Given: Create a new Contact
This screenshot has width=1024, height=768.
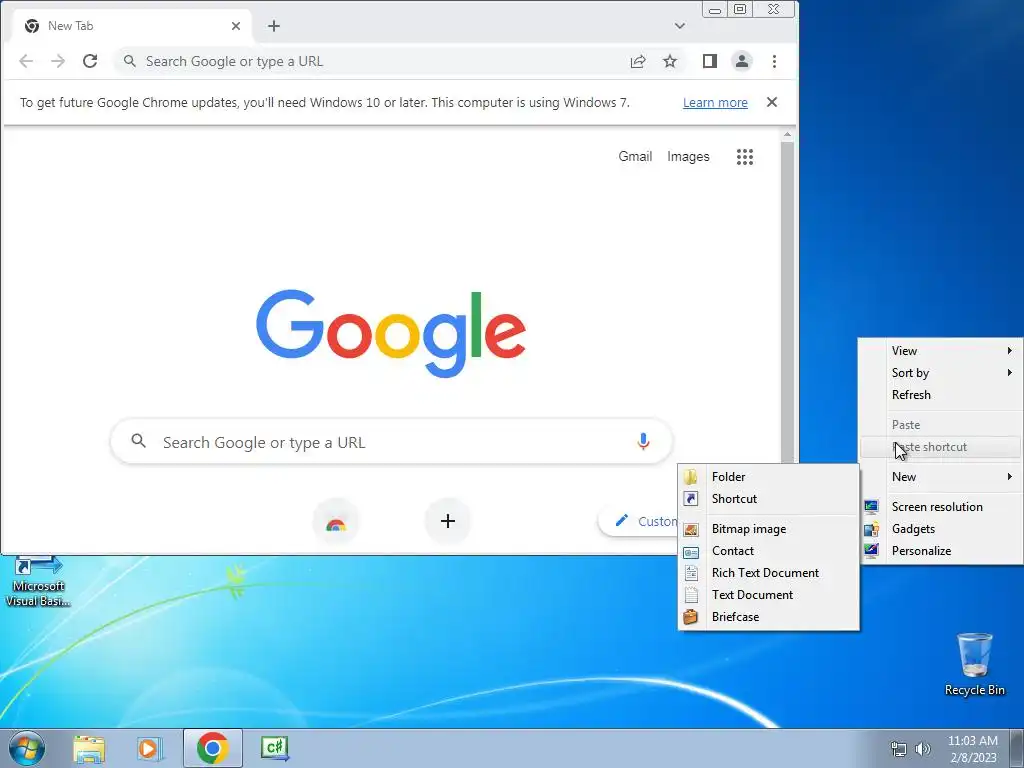Looking at the screenshot, I should click(x=769, y=551).
